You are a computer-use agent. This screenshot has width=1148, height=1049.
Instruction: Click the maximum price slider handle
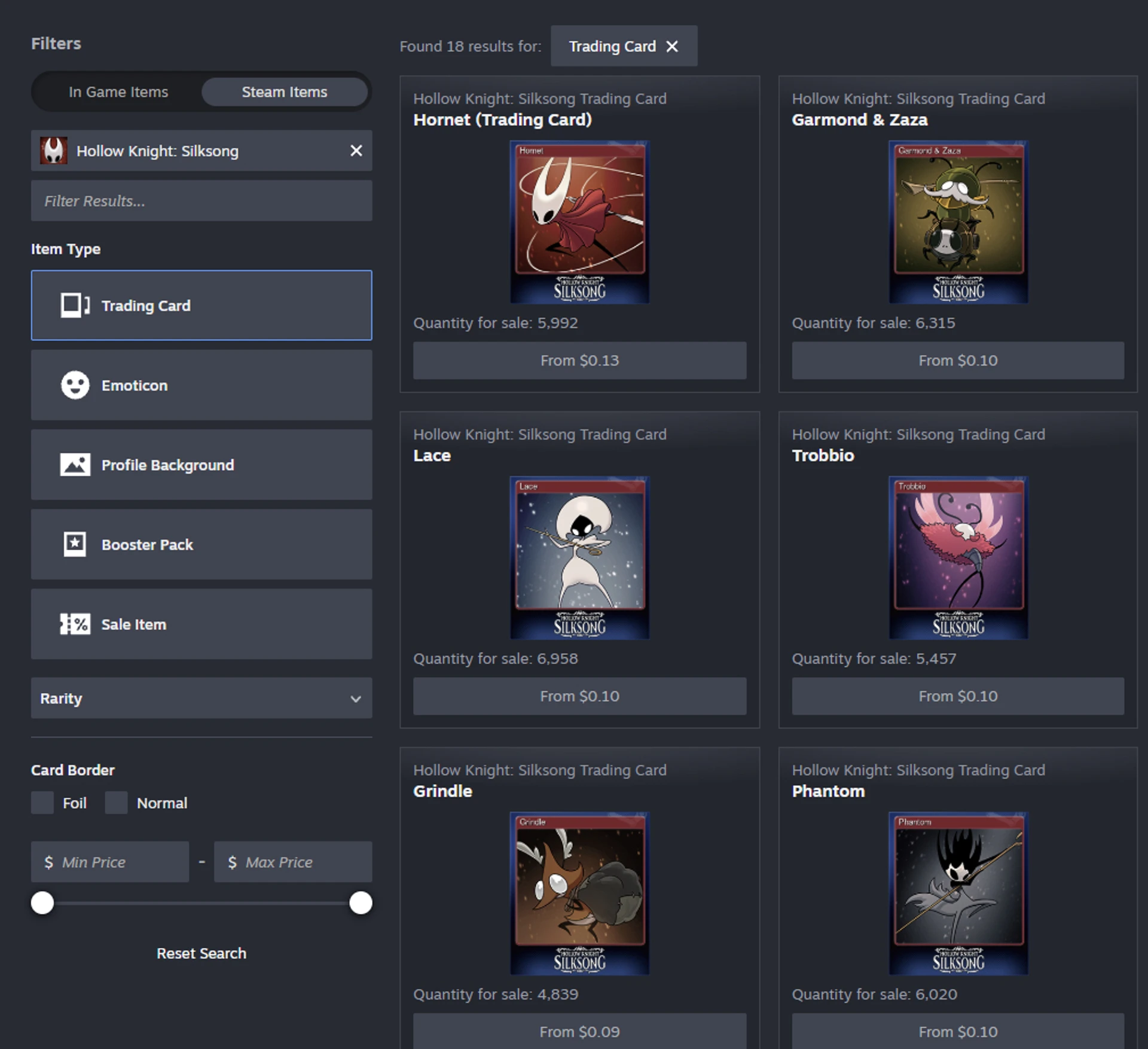click(x=361, y=902)
